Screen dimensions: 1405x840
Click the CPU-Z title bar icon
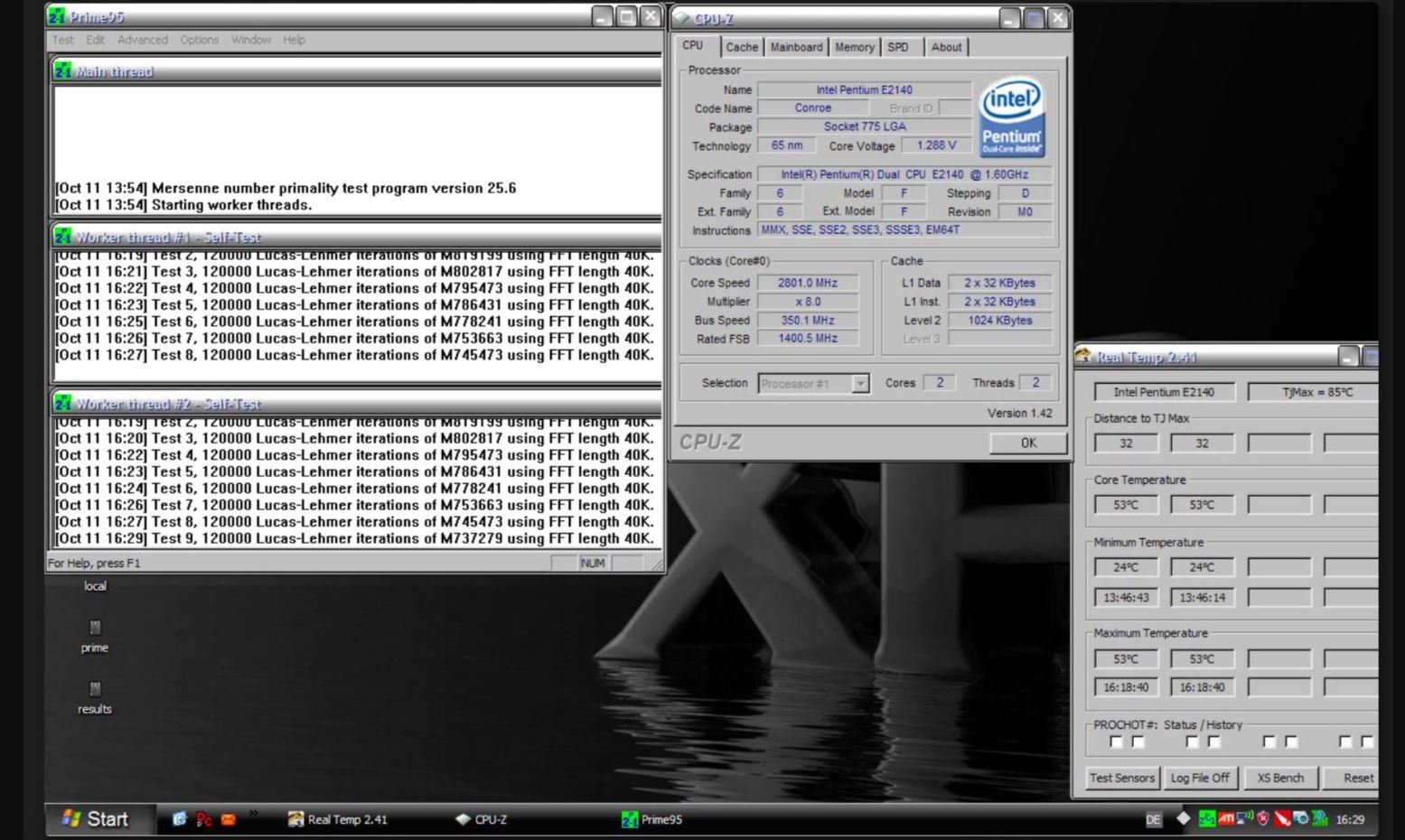681,17
